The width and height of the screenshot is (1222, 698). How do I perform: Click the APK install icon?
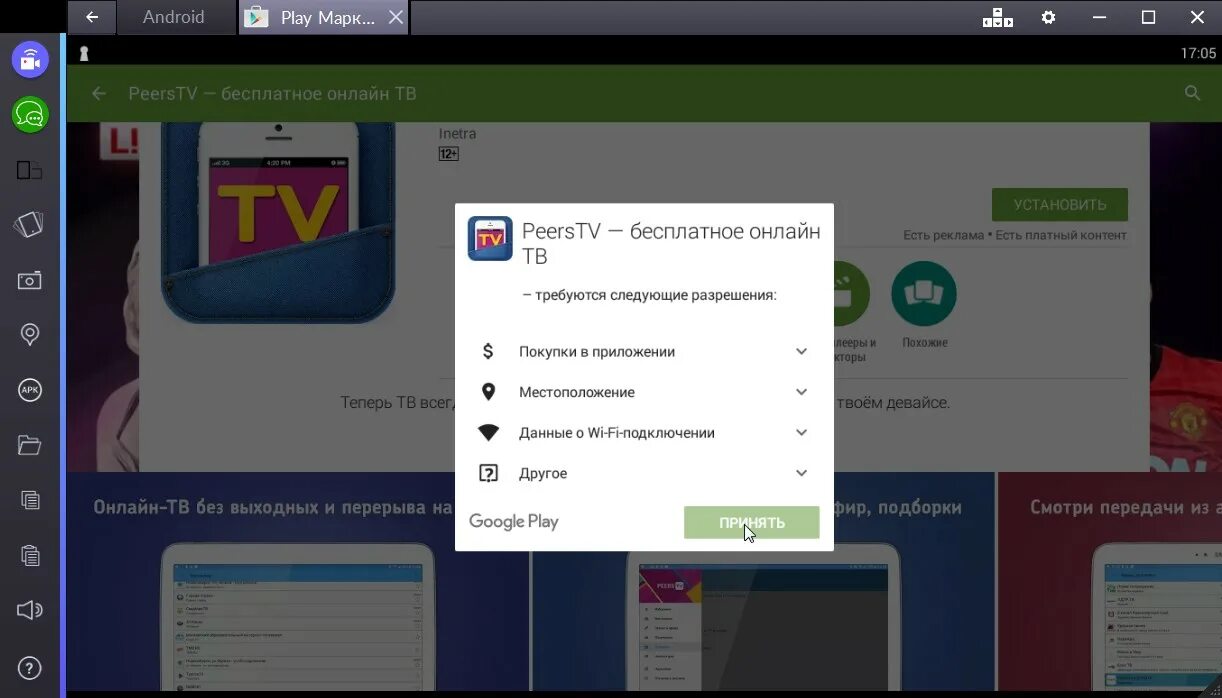coord(30,390)
